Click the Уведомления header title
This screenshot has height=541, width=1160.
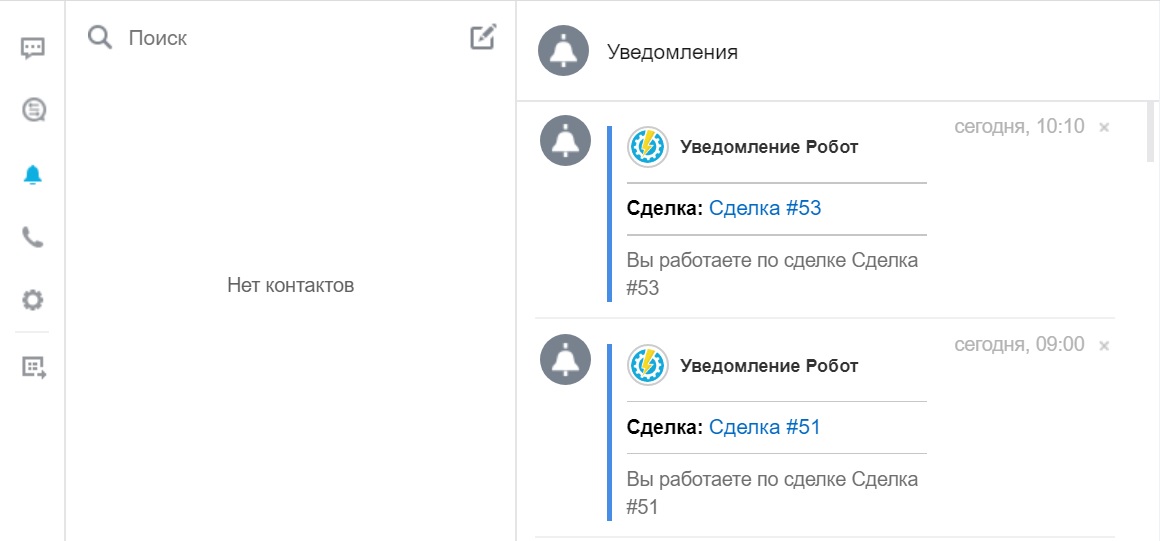pos(672,52)
